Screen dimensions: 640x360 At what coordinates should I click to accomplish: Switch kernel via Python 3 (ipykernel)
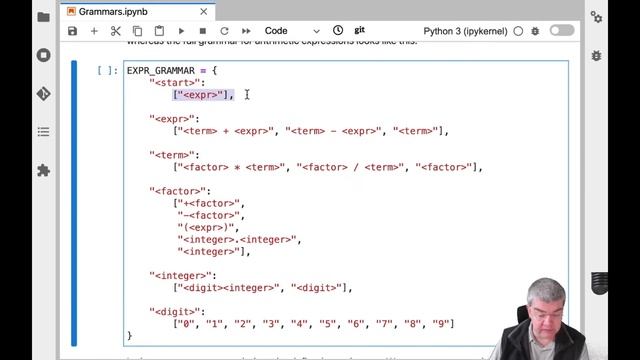(x=465, y=31)
